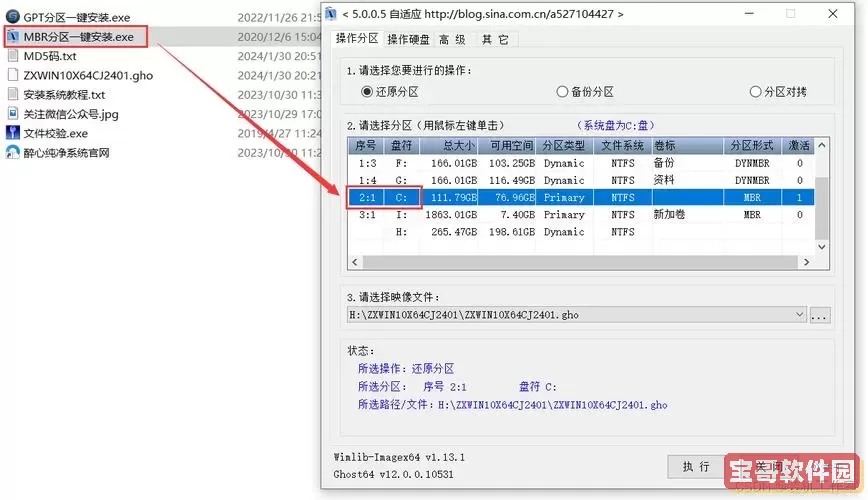Click the MBR分区一键安装.exe file icon

(12, 37)
